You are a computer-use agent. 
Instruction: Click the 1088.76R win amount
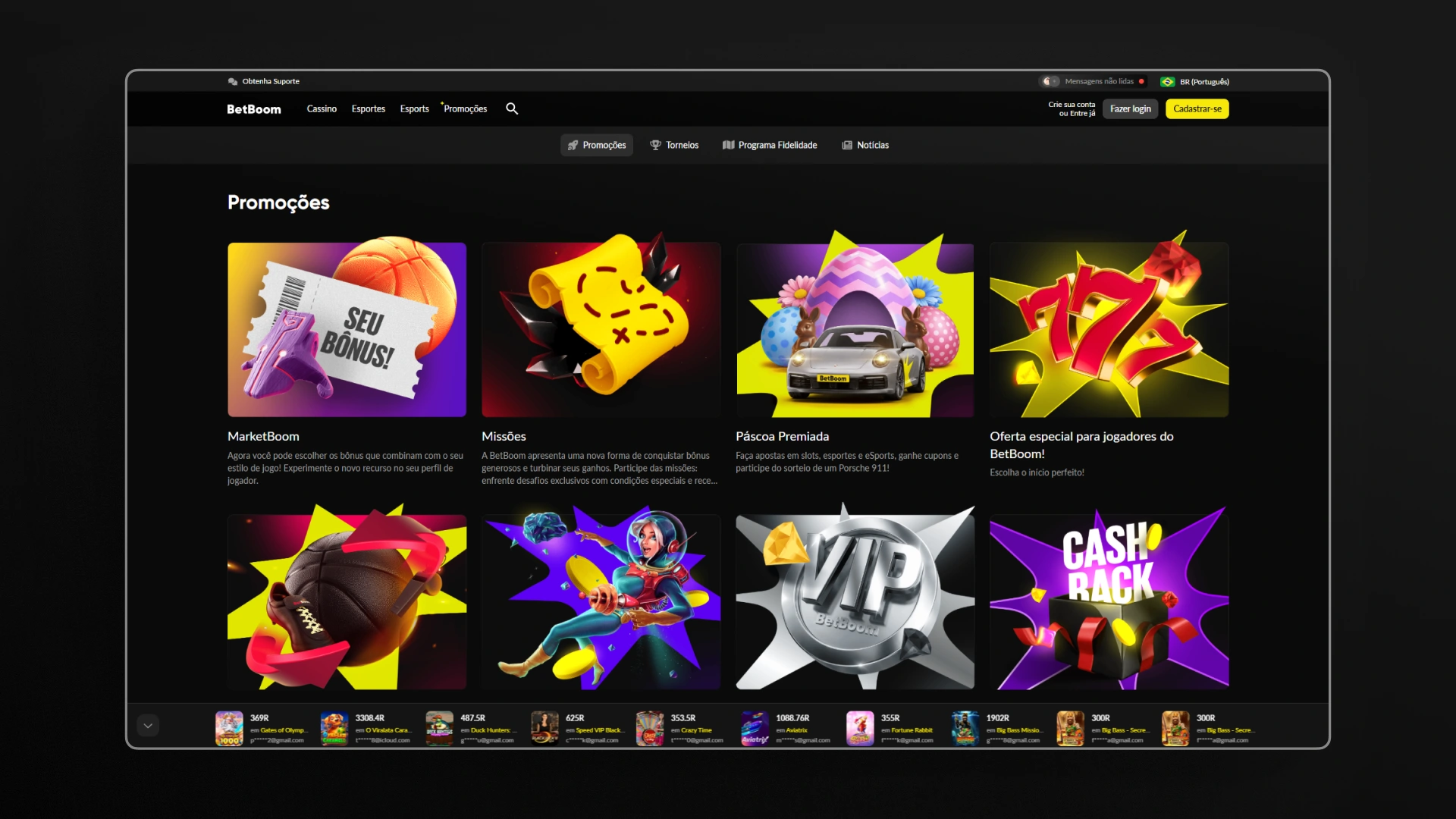pos(792,718)
